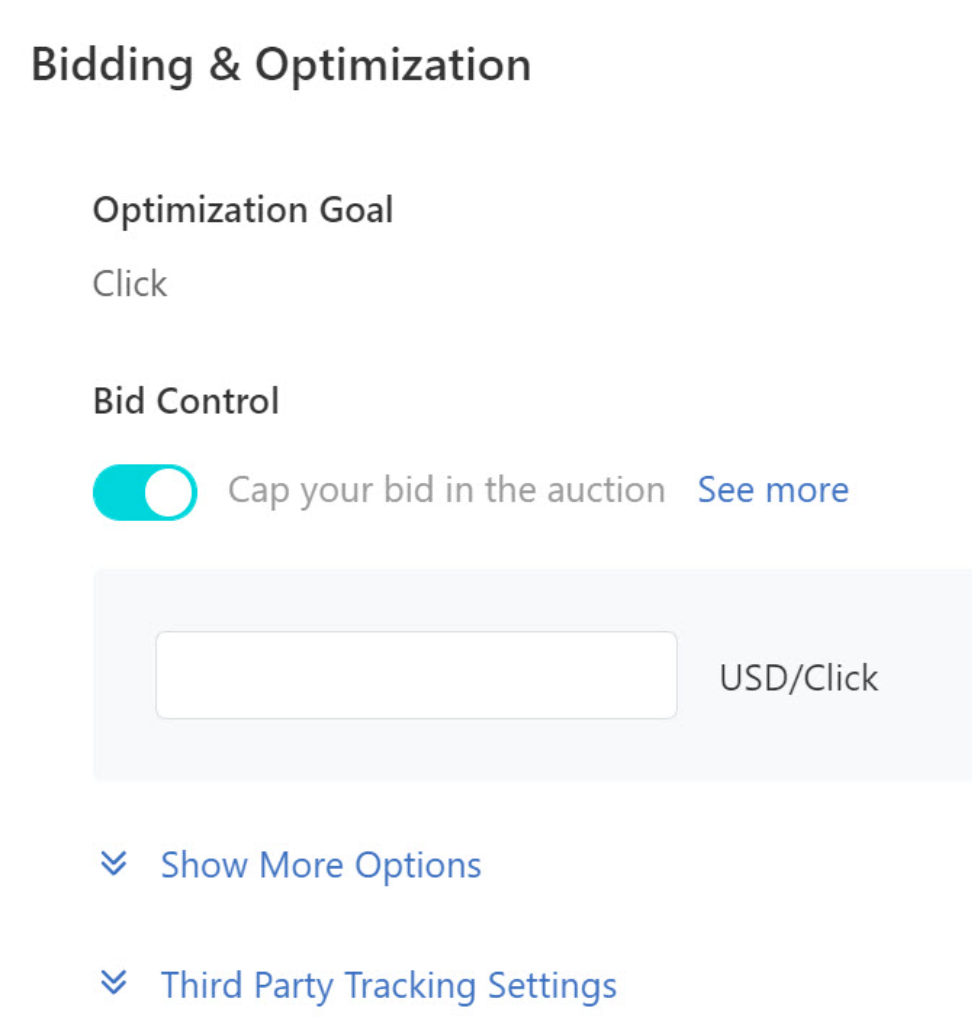
Task: Open the See more link
Action: tap(773, 490)
